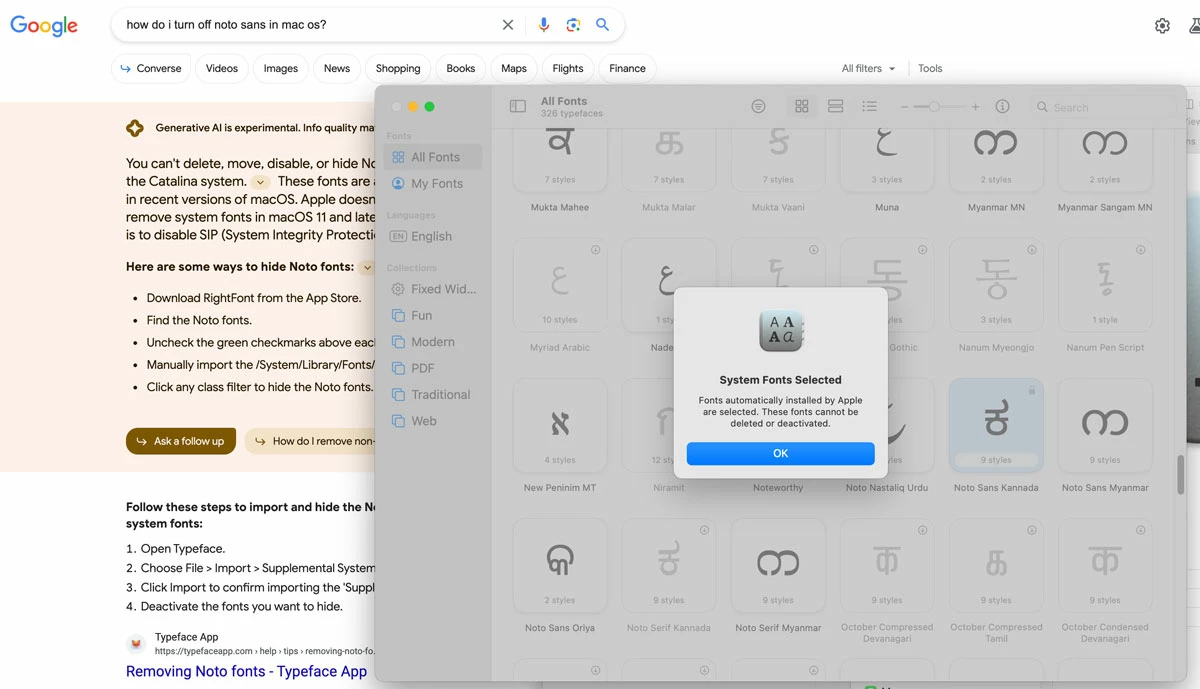Screen dimensions: 1200x689
Task: Open the Web collection
Action: [433, 421]
